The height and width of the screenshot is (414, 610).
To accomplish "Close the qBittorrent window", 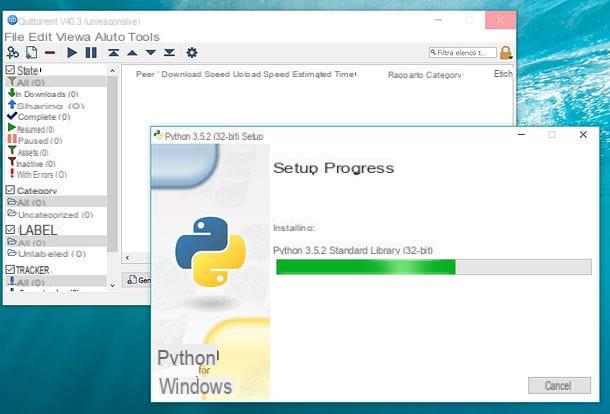I will (x=500, y=20).
